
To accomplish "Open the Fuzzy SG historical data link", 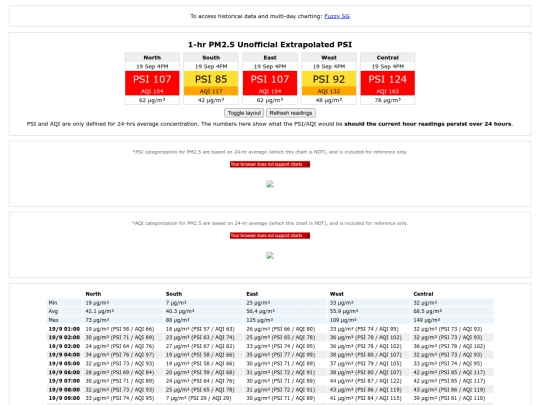I will pos(337,16).
